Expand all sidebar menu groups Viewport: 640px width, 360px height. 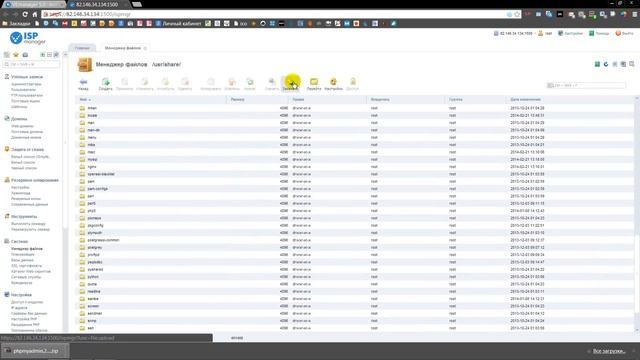click(x=42, y=55)
